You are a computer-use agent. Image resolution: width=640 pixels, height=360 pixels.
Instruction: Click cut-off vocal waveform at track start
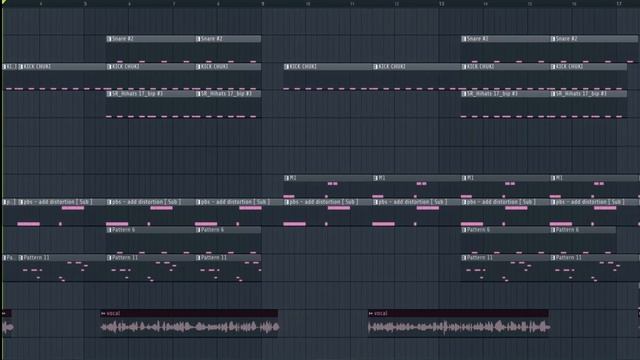tap(8, 327)
